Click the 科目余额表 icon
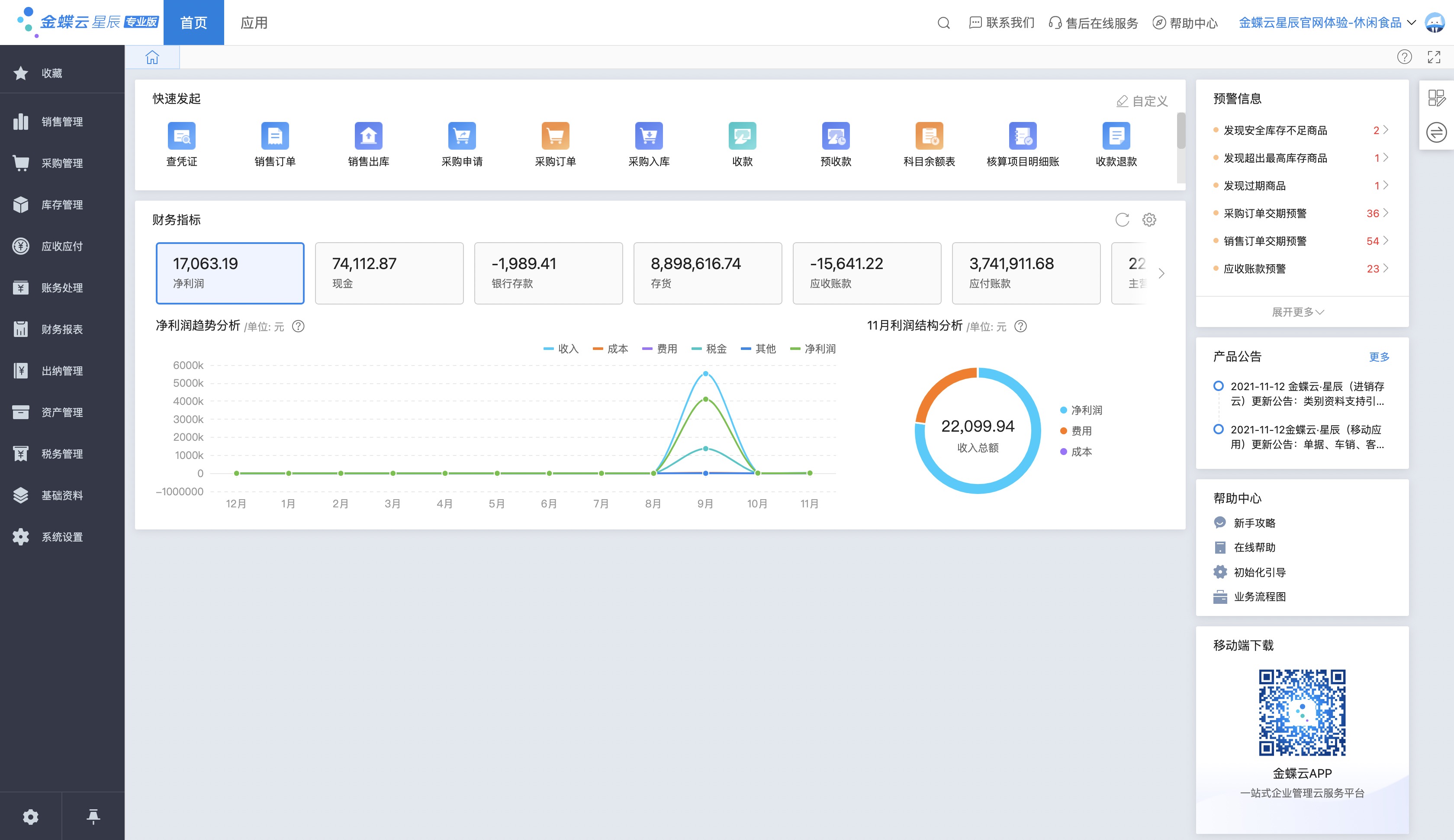Viewport: 1454px width, 840px height. pos(929,136)
